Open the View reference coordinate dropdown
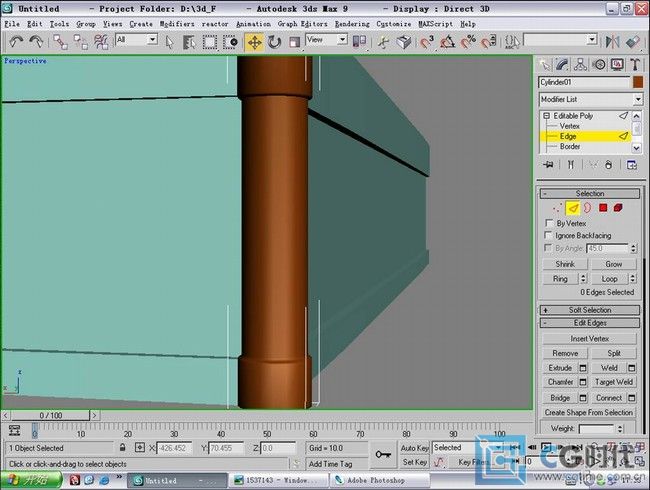 [x=342, y=40]
